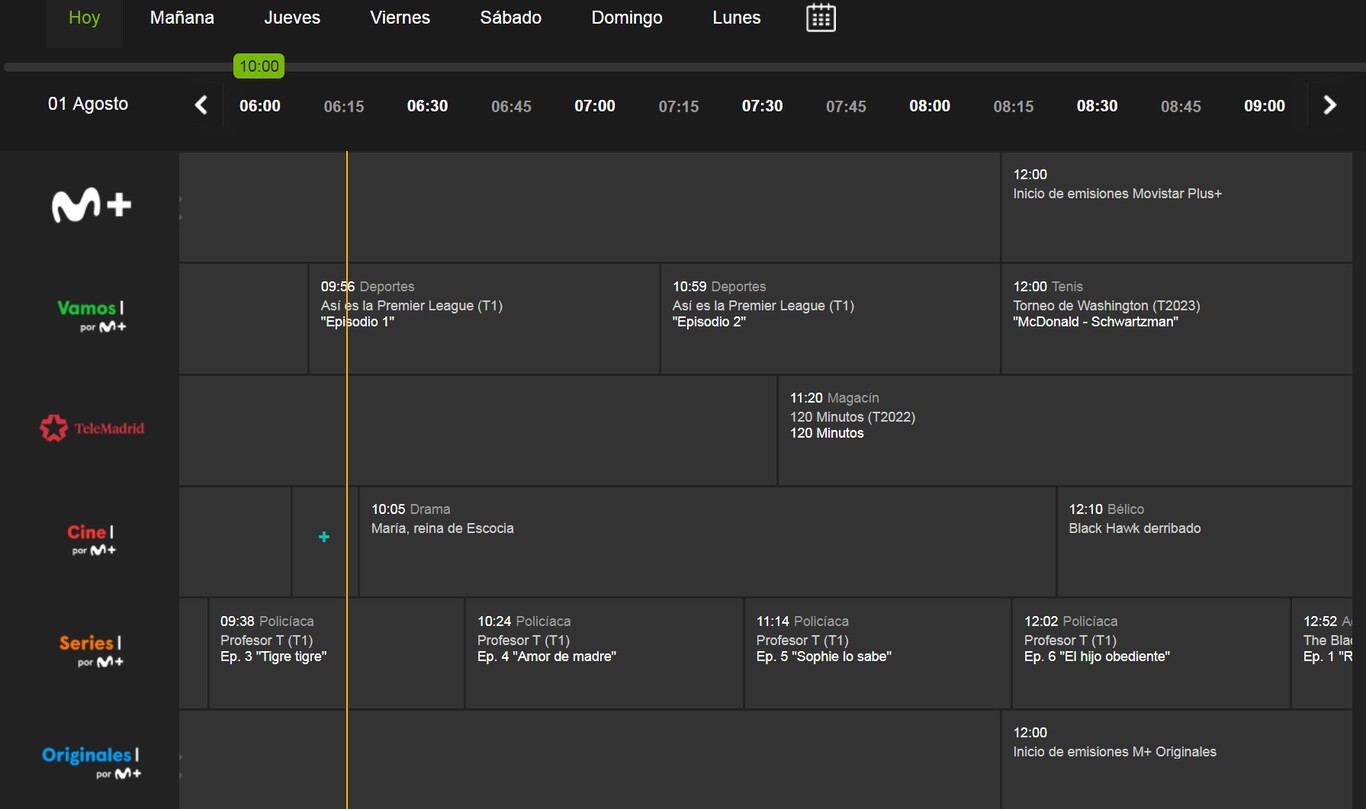
Task: Click the 07:30 time header label
Action: [x=762, y=106]
